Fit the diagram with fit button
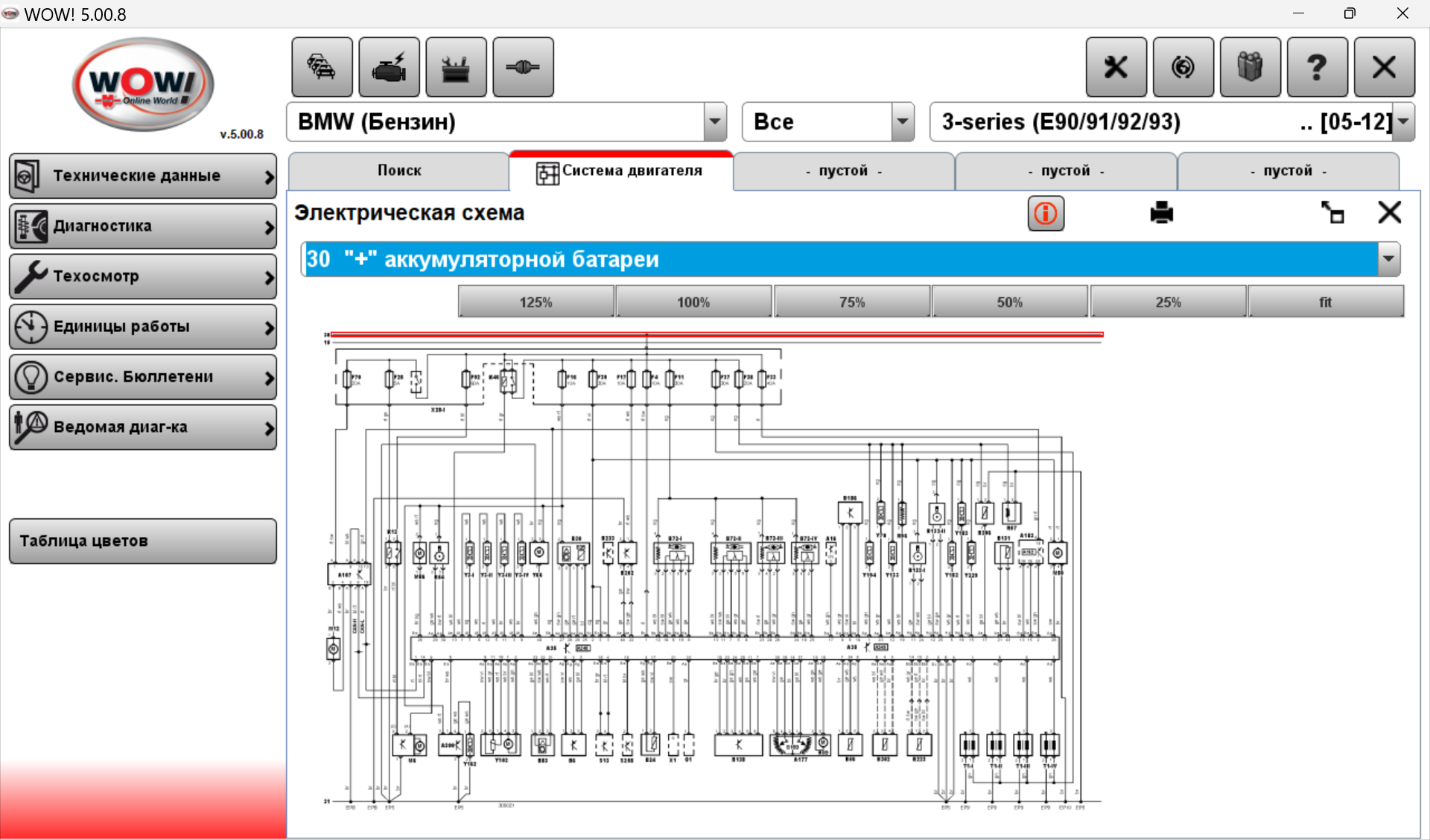Image resolution: width=1430 pixels, height=840 pixels. [1325, 302]
